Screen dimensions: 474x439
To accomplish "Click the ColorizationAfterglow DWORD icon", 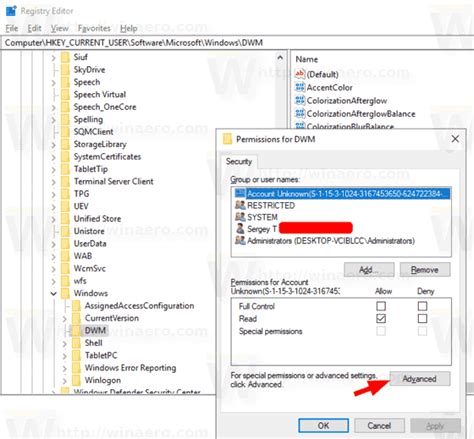I will point(300,100).
